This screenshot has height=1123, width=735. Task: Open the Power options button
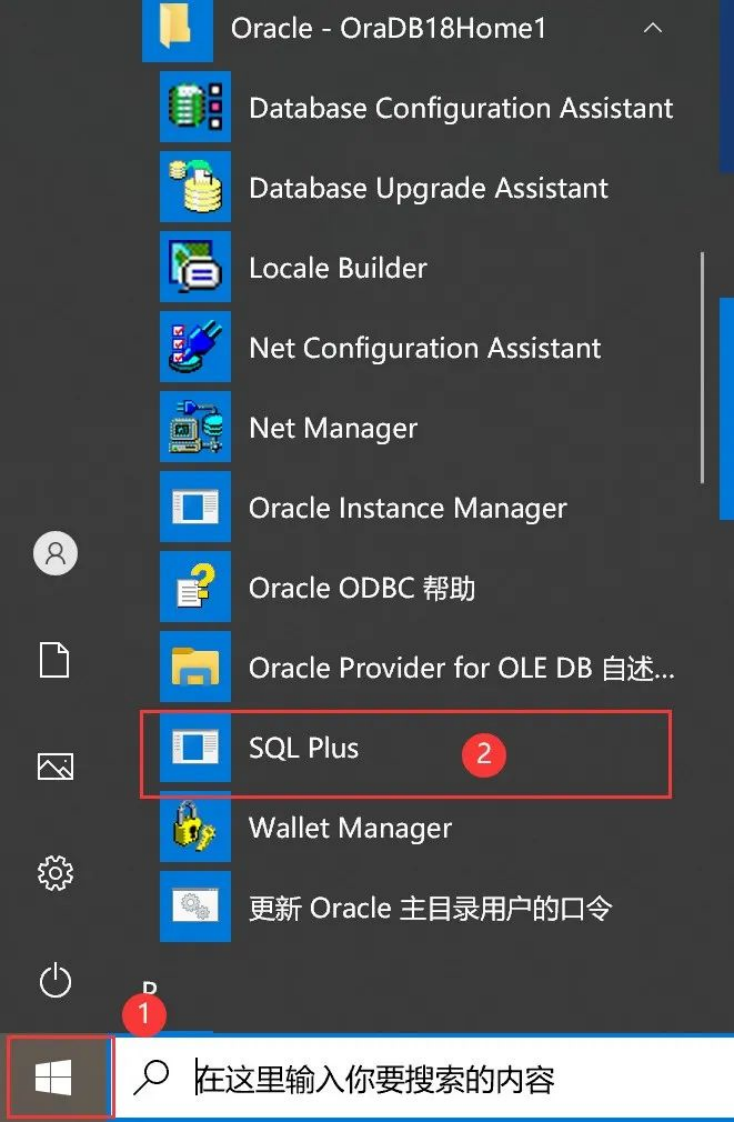click(x=55, y=981)
